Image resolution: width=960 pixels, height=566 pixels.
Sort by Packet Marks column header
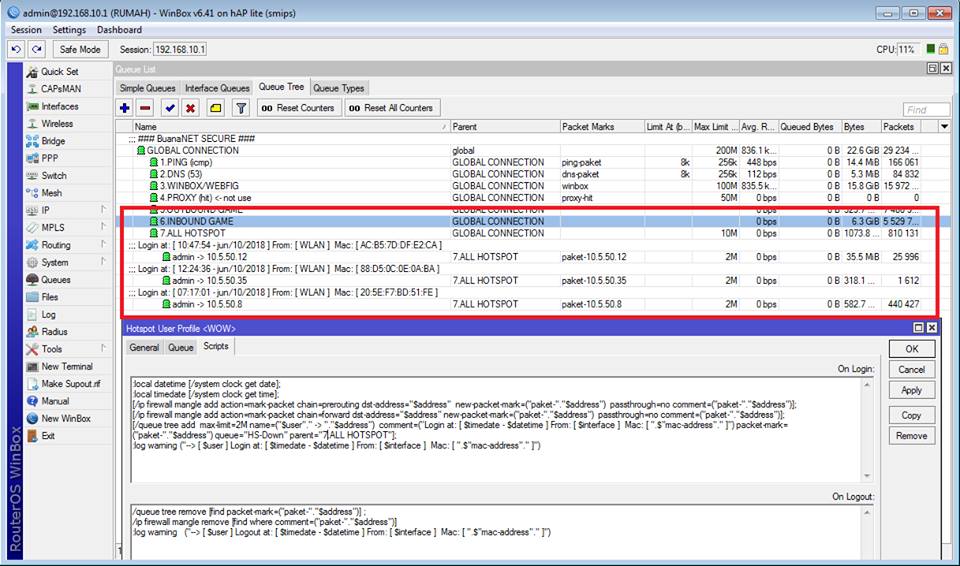(602, 127)
